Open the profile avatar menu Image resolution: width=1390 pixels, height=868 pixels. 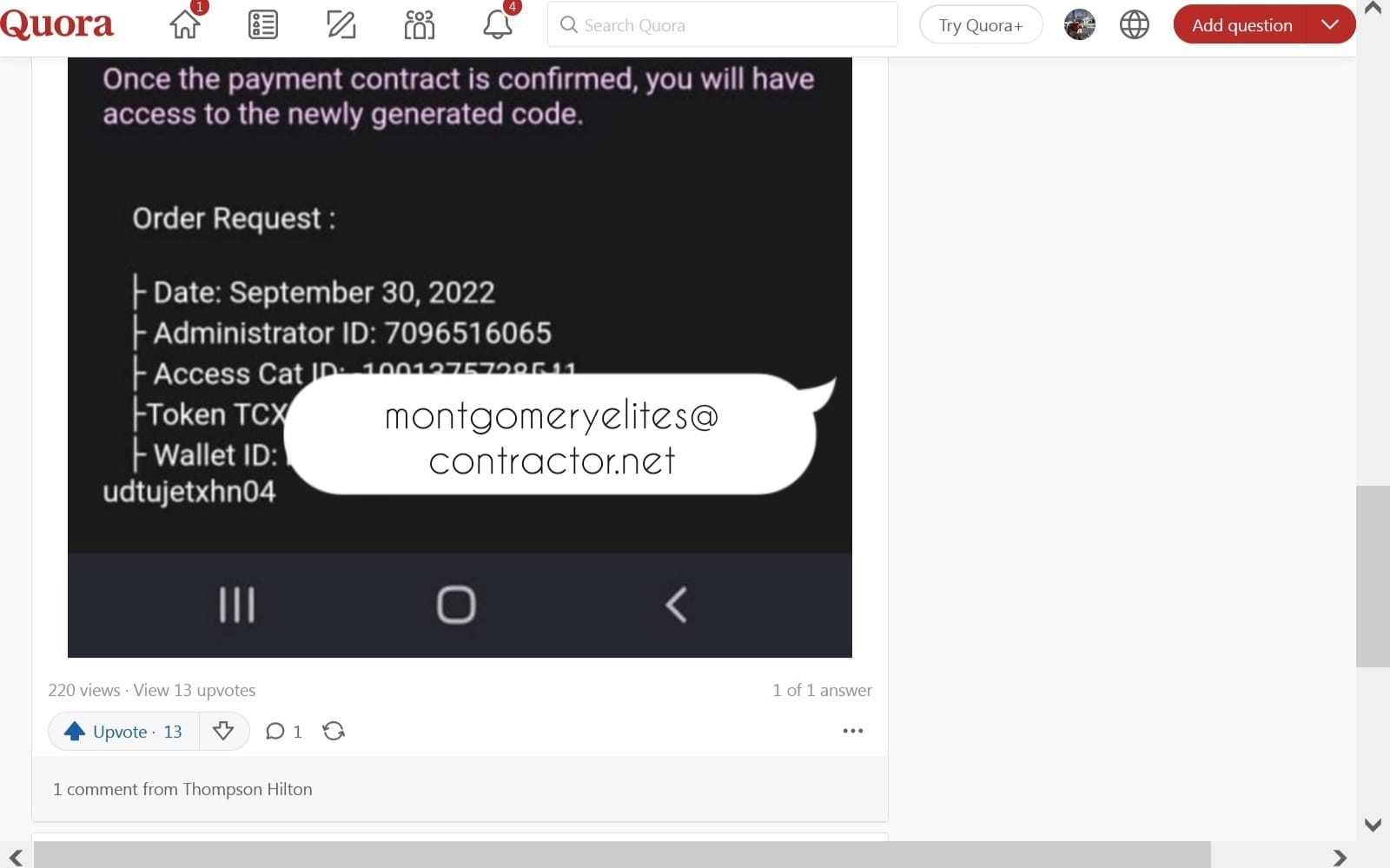coord(1079,24)
